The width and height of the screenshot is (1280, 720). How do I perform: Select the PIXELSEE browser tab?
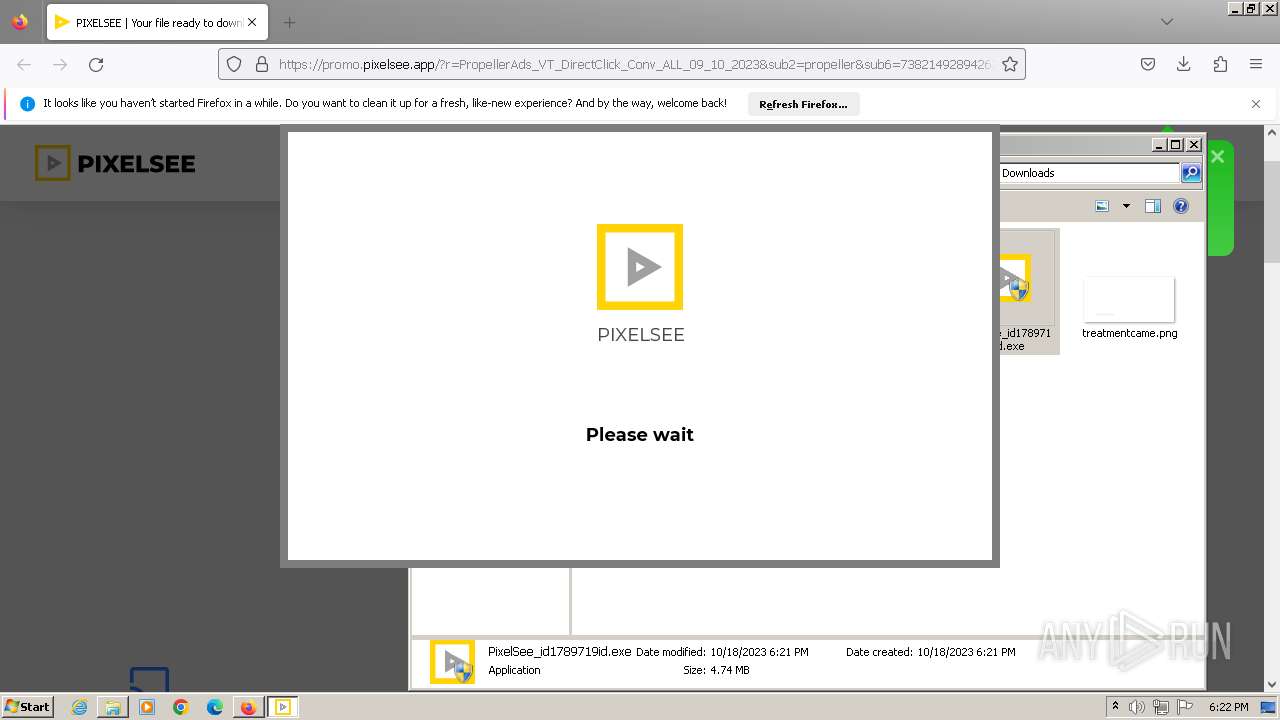[157, 22]
